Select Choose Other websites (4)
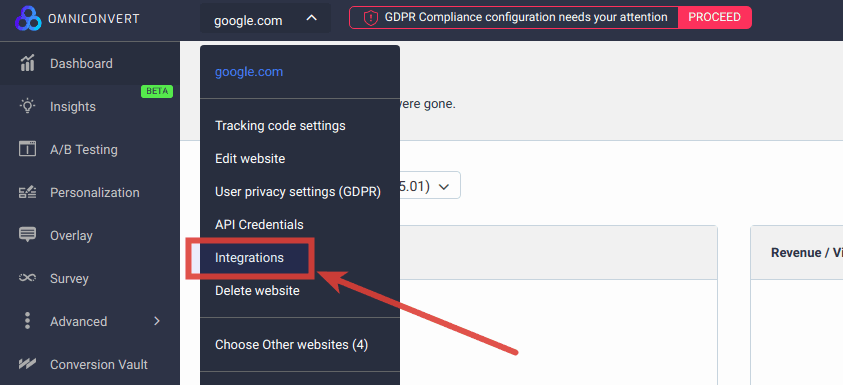This screenshot has width=843, height=385. click(x=291, y=344)
